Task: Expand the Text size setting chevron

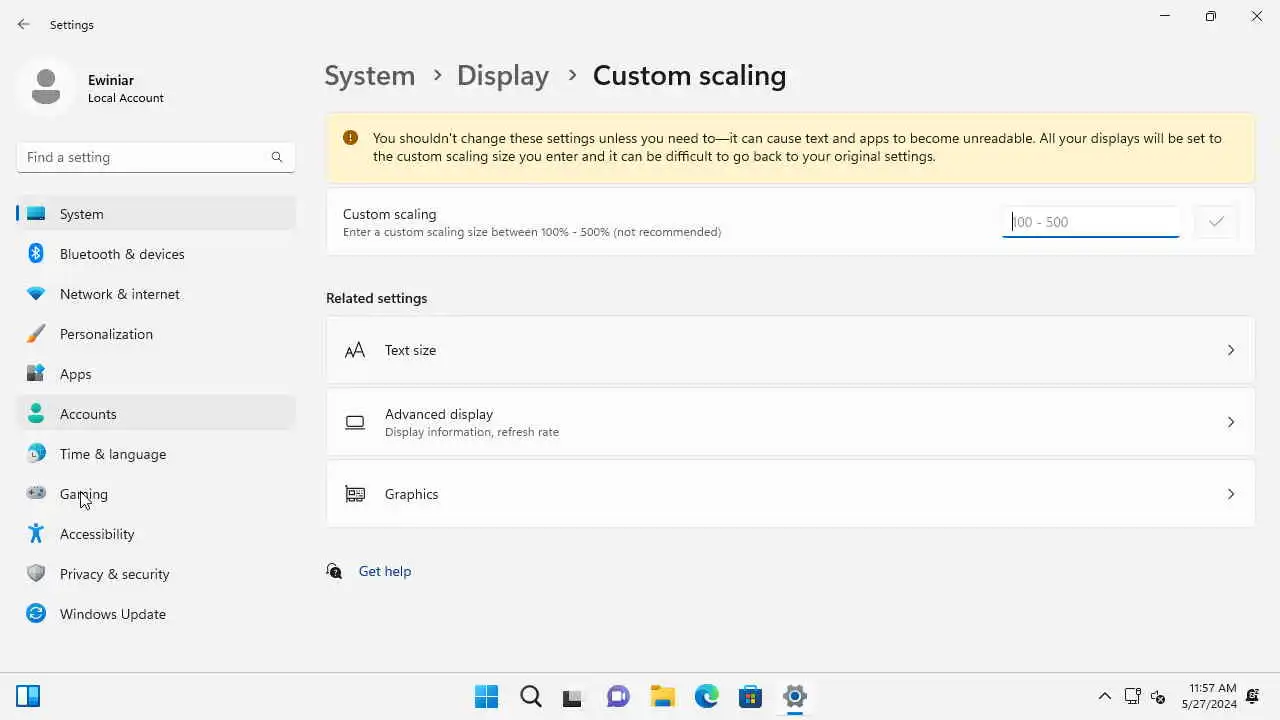Action: (x=1231, y=350)
